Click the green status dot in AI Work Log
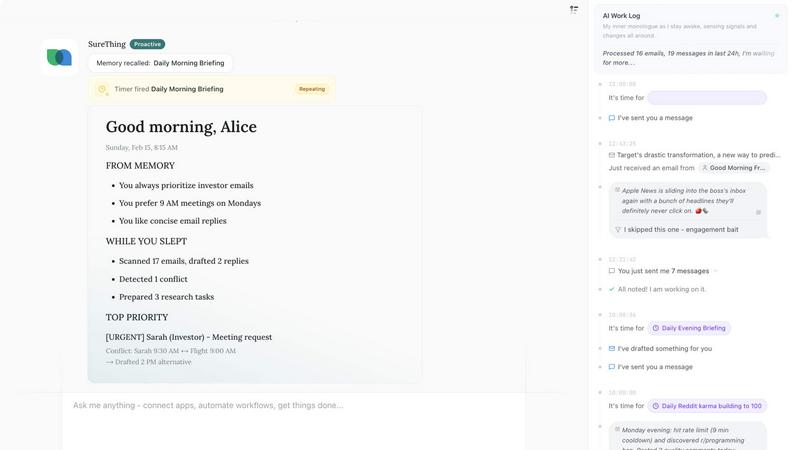 tap(777, 16)
